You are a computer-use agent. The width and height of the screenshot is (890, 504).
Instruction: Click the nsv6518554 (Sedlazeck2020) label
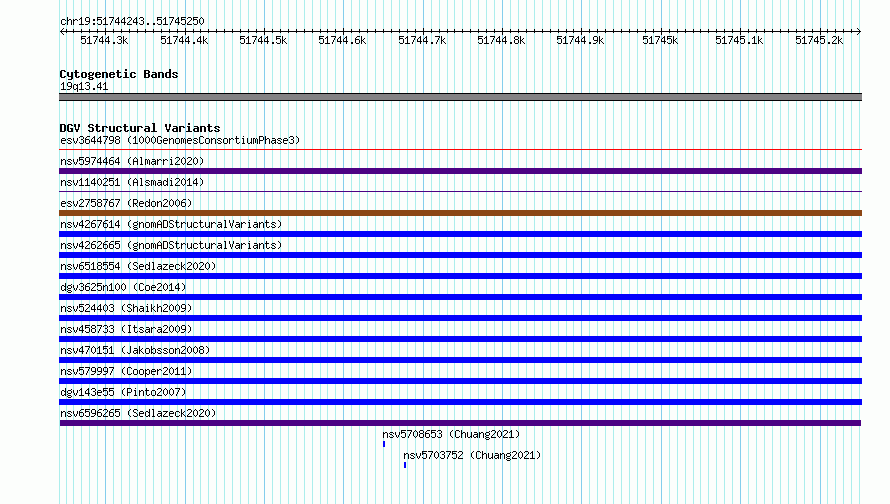click(x=138, y=266)
